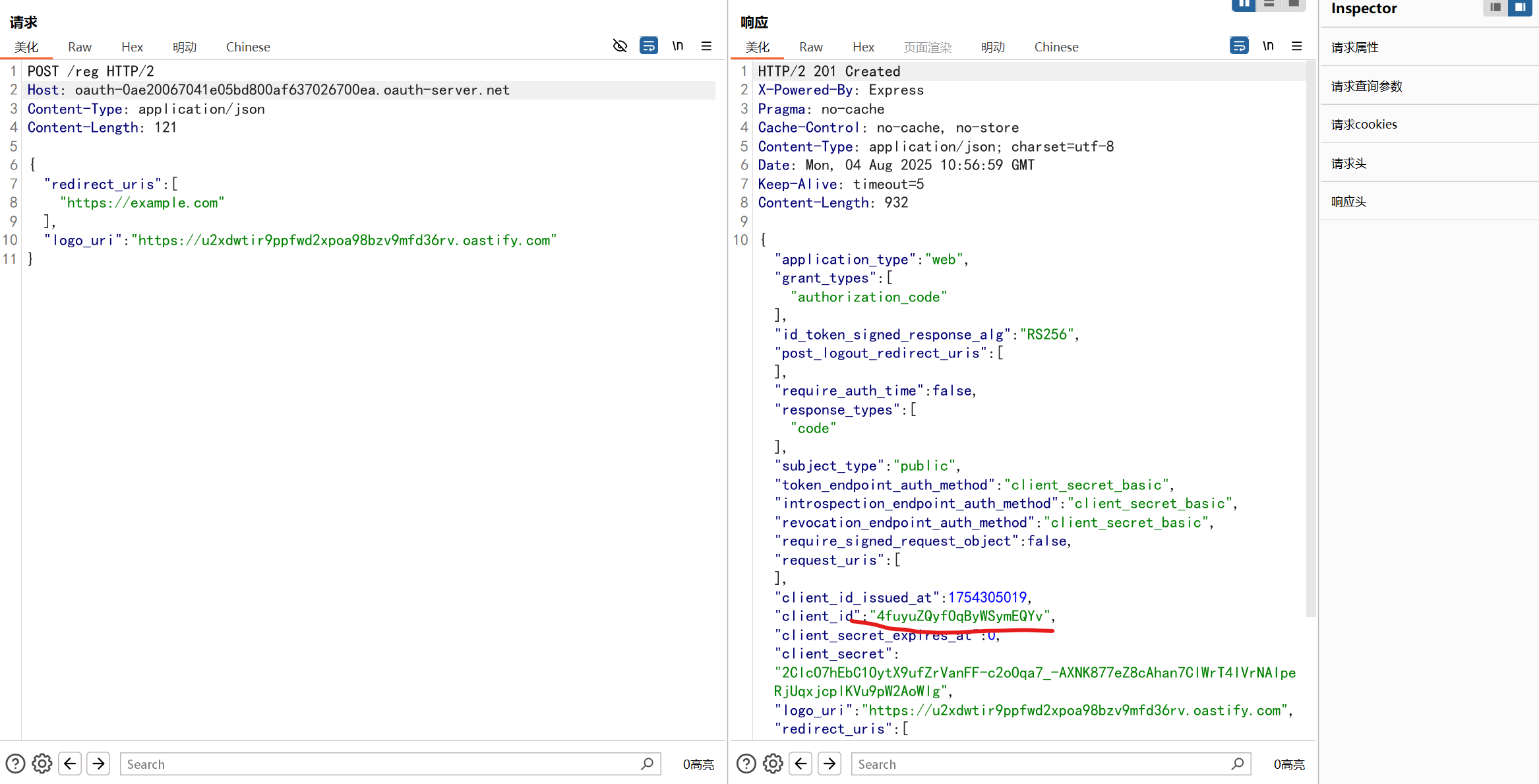This screenshot has height=784, width=1539.
Task: Open the settings gear below the response panel
Action: coord(773,763)
